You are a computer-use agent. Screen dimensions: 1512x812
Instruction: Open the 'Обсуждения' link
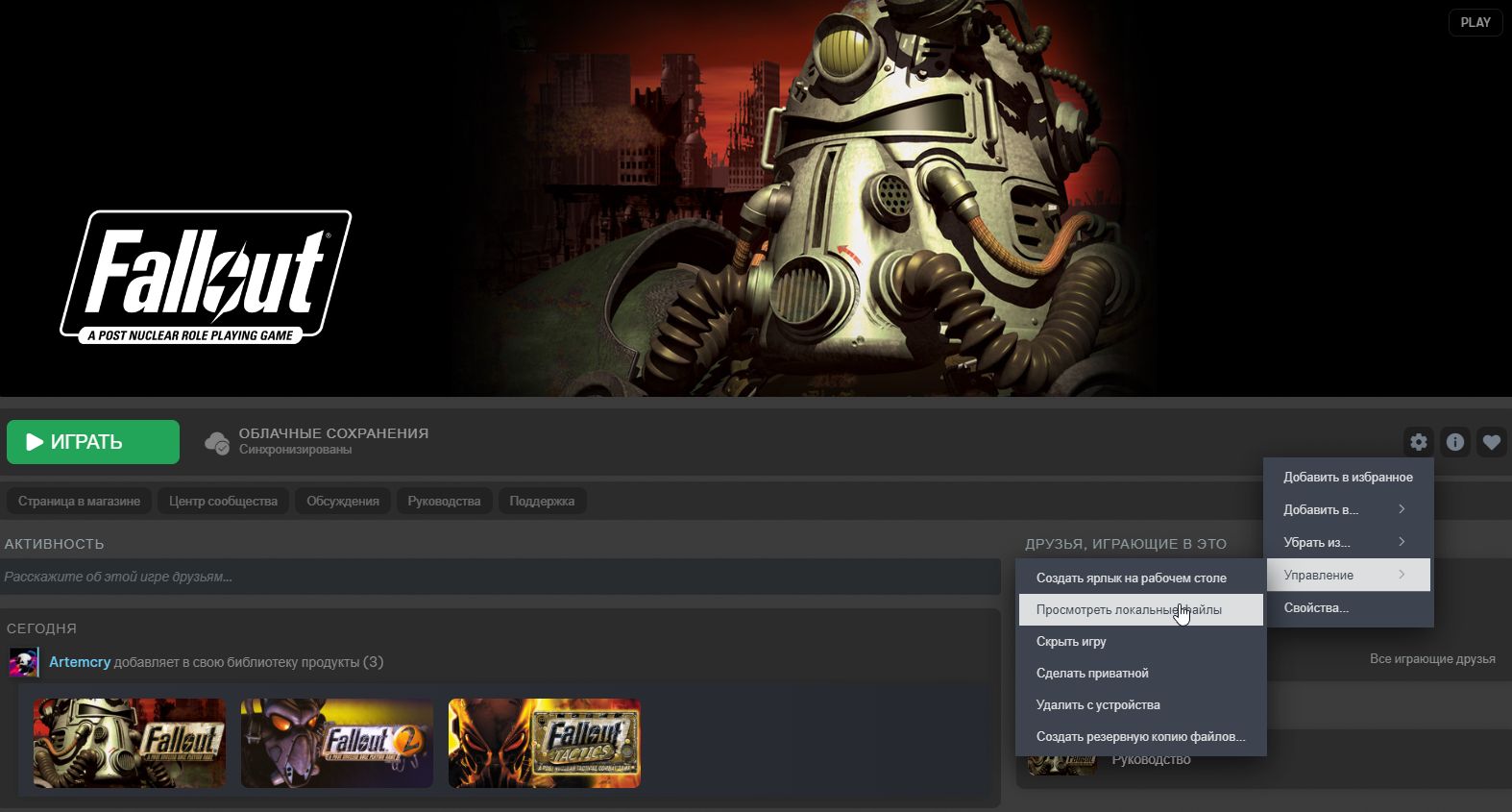pos(343,501)
